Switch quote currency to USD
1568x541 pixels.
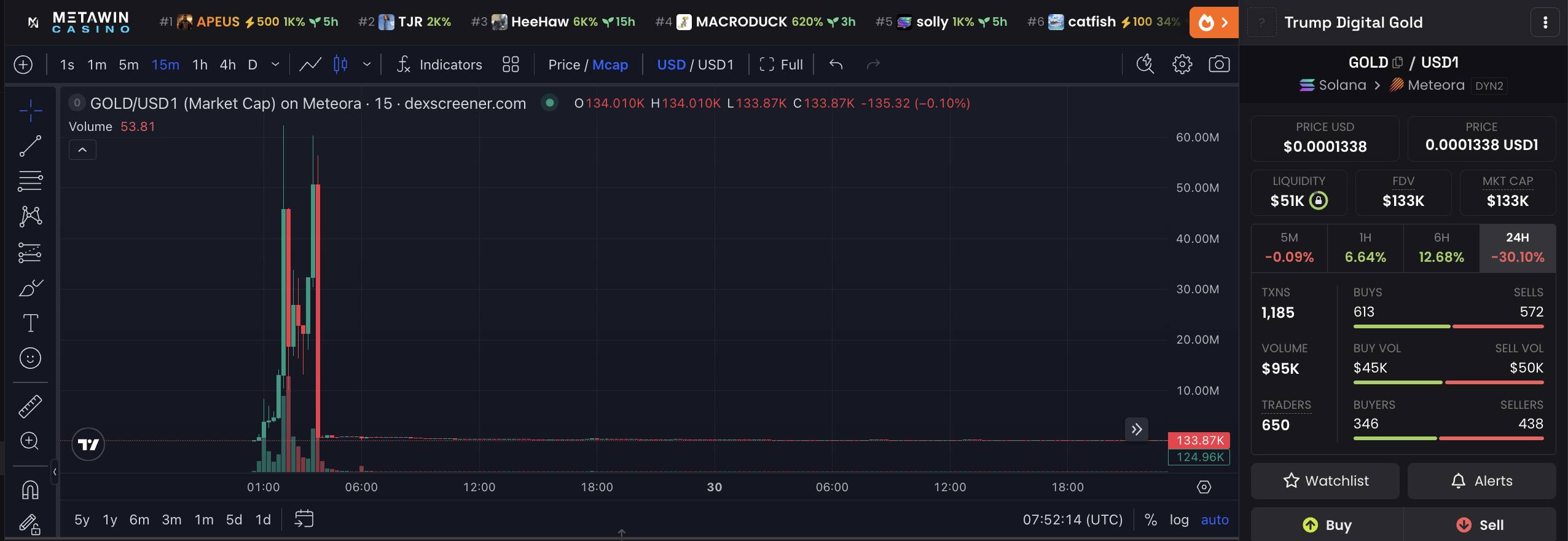[x=671, y=65]
